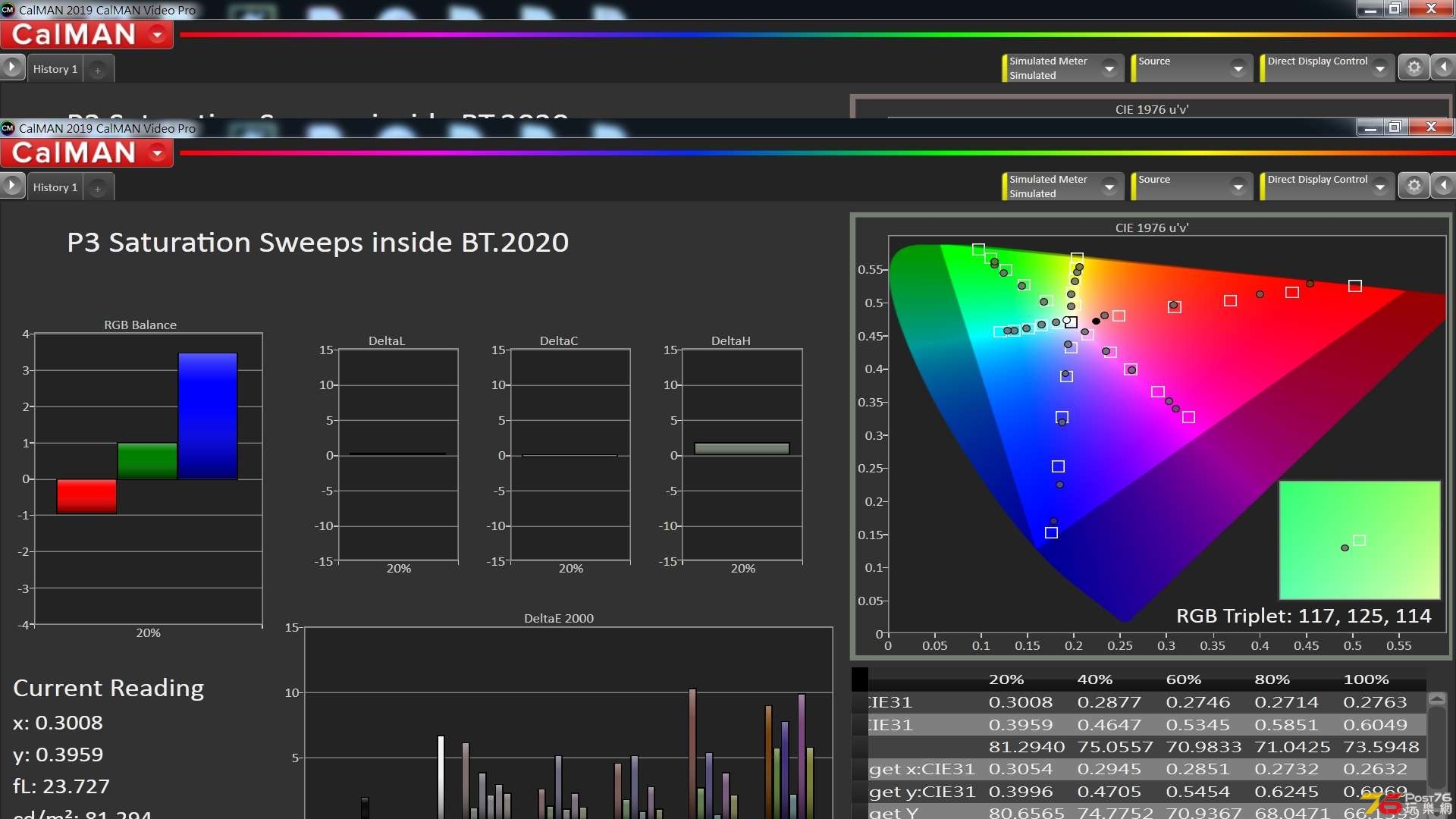Click the P3 Saturation Sweeps page title
The image size is (1456, 819).
[318, 243]
